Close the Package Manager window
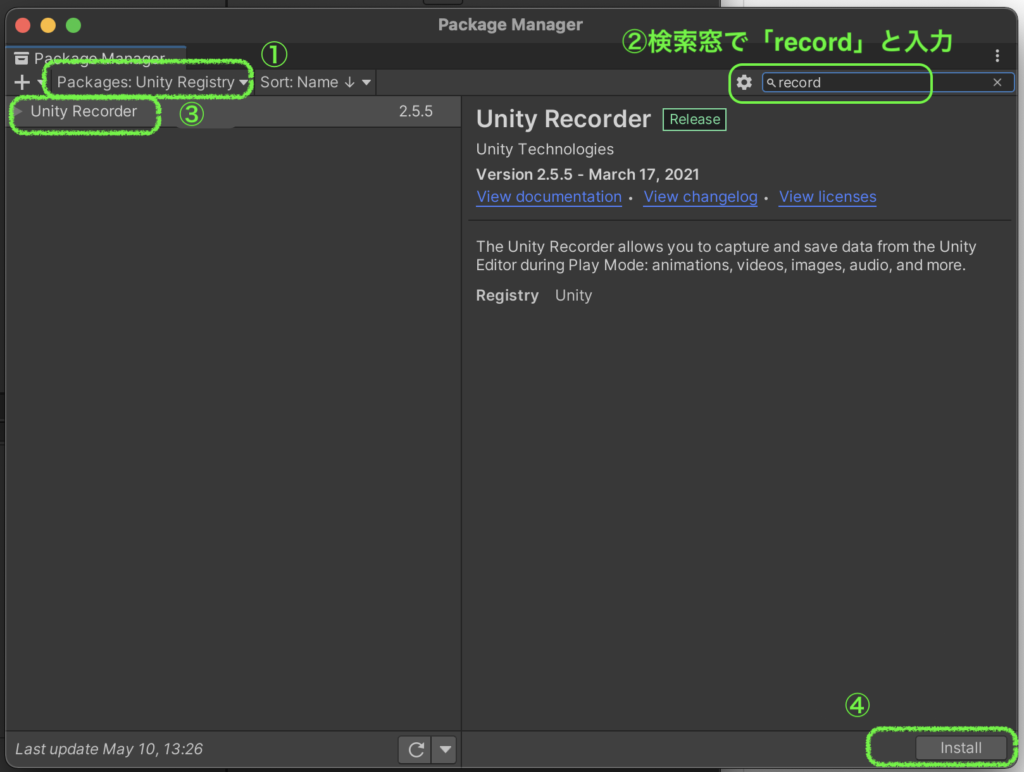 (x=23, y=25)
